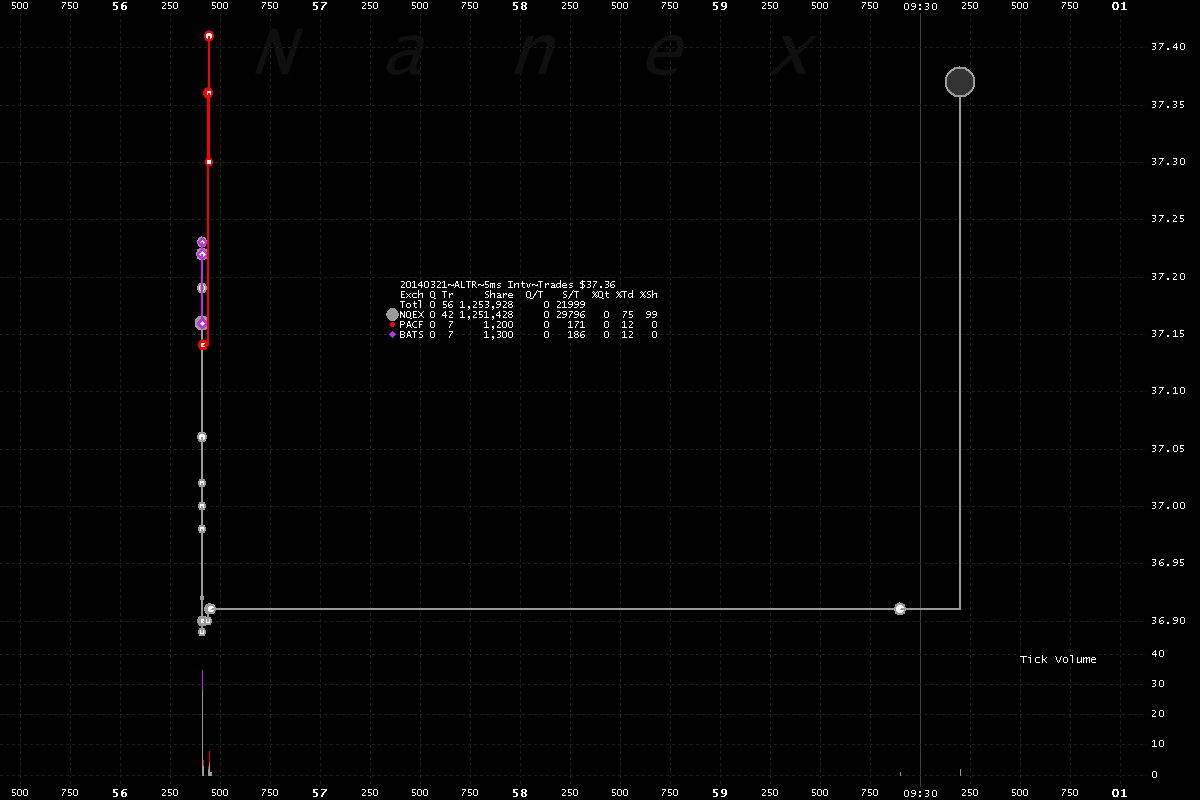Click the 'NQEX' exchange label in the legend
The height and width of the screenshot is (800, 1200).
pyautogui.click(x=411, y=315)
